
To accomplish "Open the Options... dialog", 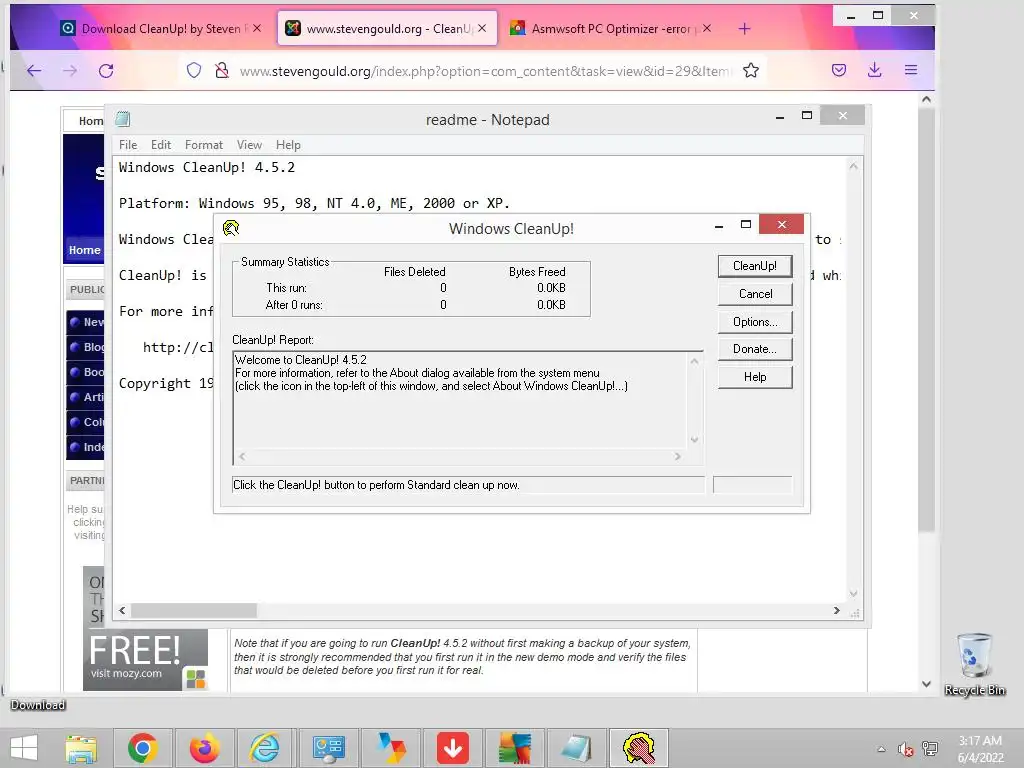I will tap(755, 322).
